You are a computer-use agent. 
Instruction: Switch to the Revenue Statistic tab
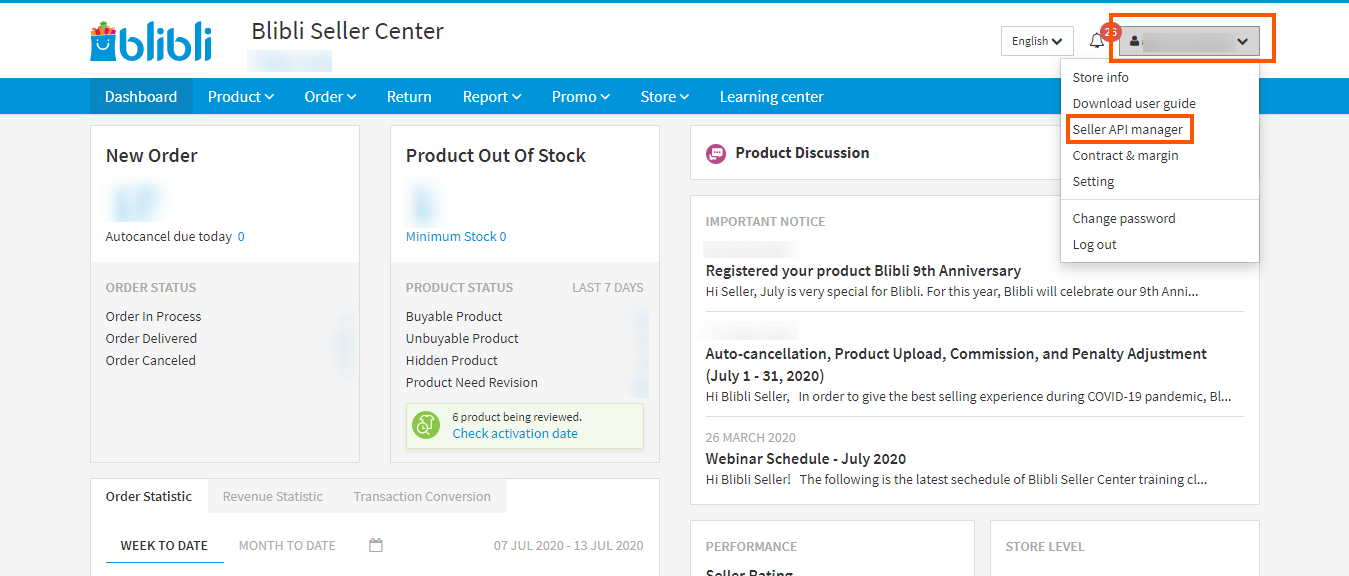pos(273,496)
